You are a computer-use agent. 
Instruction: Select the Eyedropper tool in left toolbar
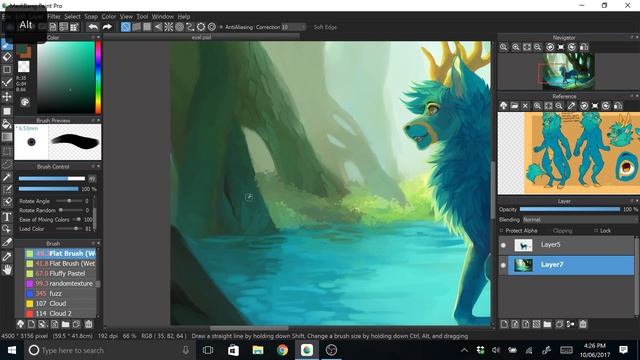[7, 256]
